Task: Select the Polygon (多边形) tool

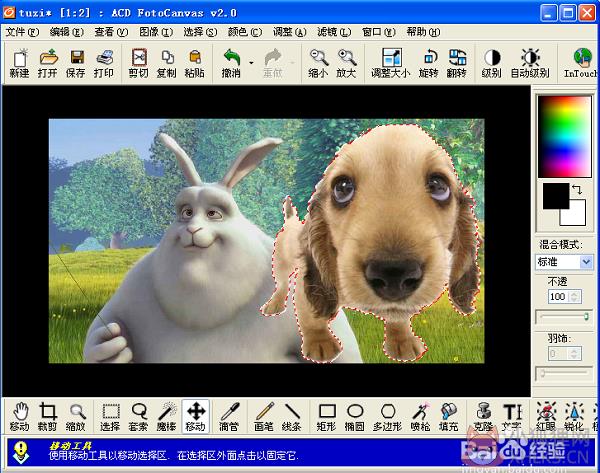Action: pos(388,417)
